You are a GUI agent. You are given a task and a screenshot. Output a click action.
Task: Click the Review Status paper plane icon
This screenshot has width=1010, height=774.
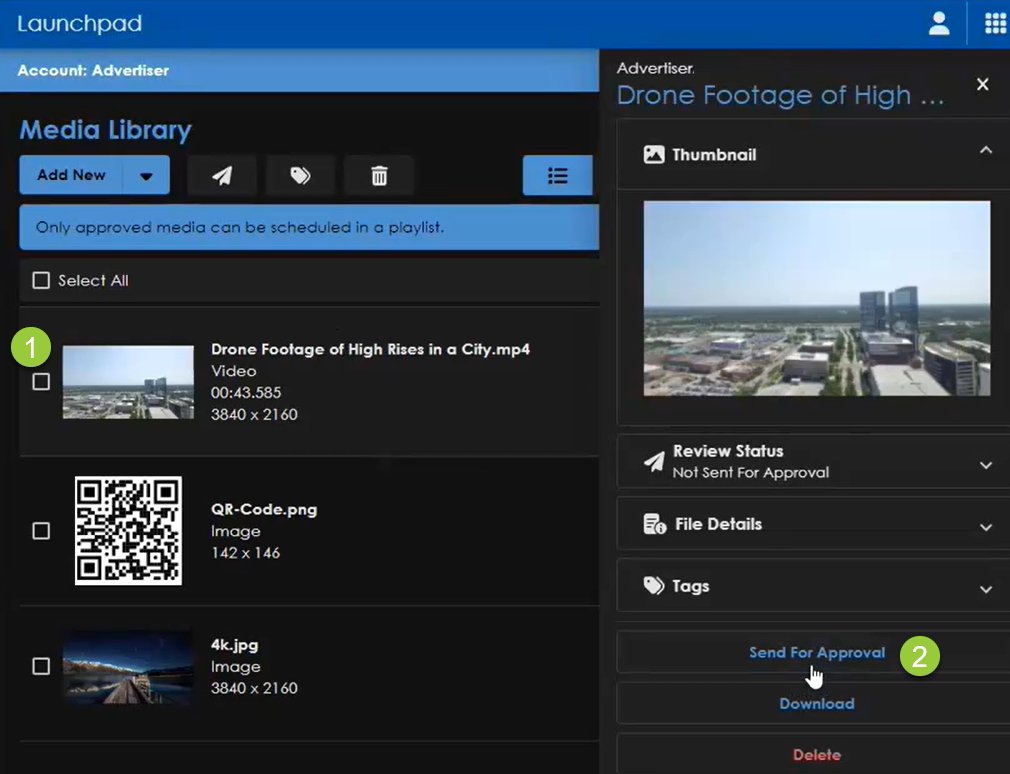653,462
